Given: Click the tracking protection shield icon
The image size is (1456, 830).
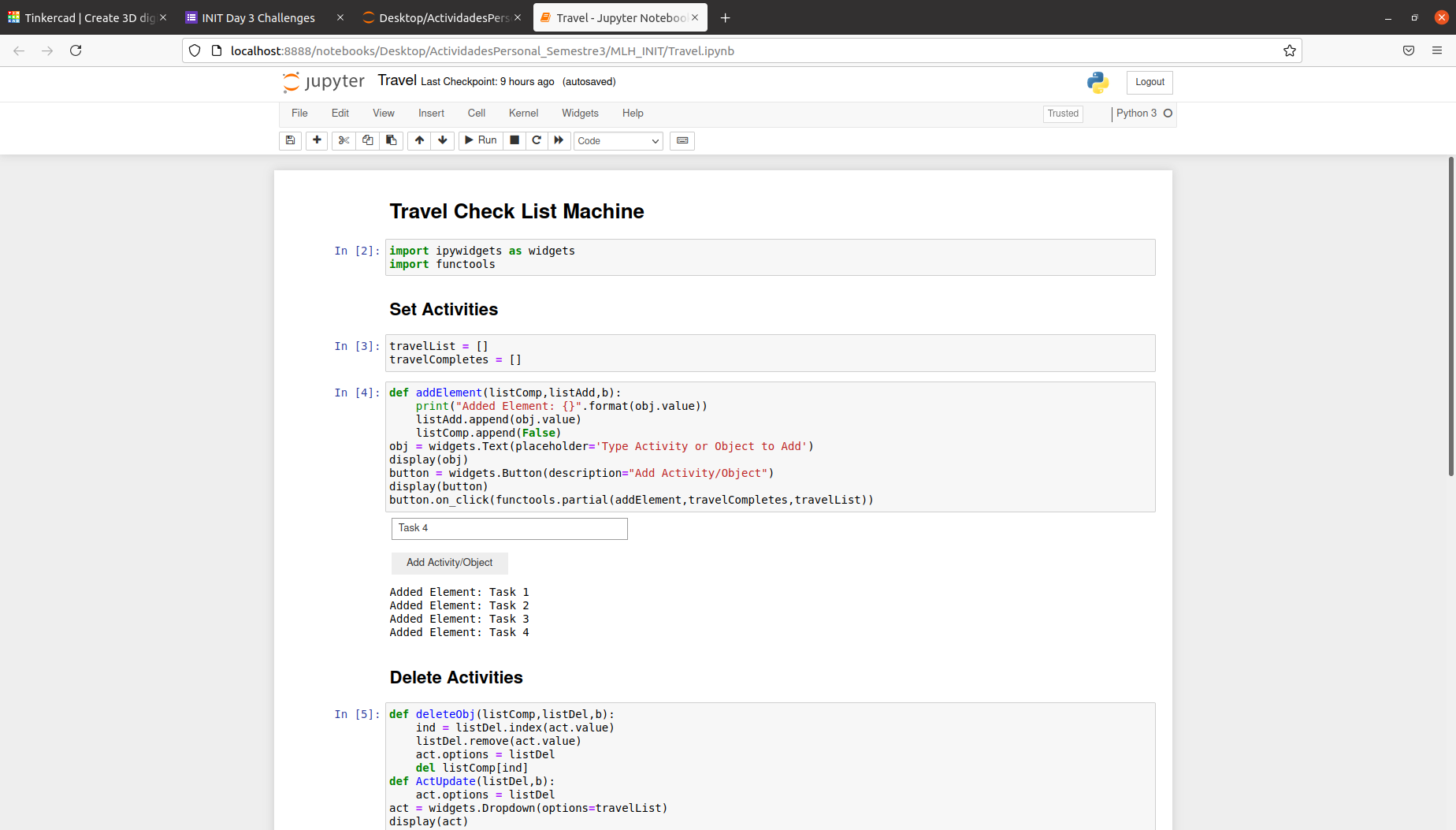Looking at the screenshot, I should click(195, 50).
